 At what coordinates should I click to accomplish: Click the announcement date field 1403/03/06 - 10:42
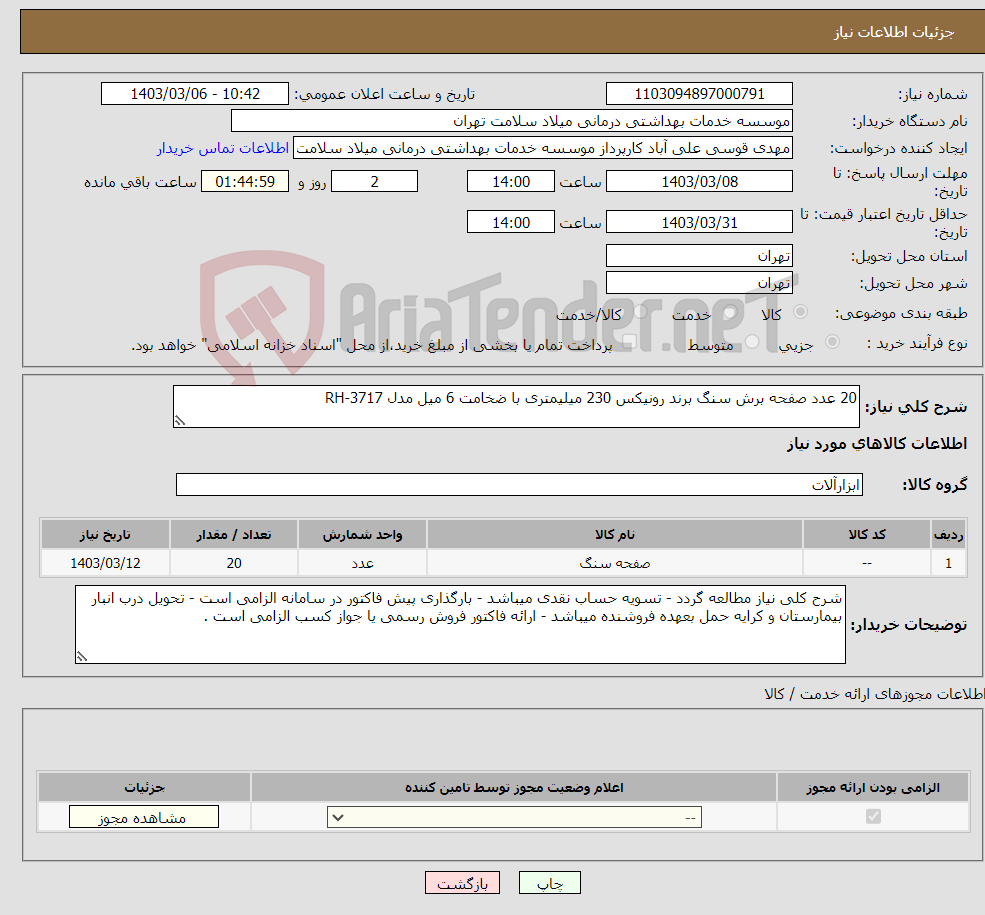tap(195, 94)
